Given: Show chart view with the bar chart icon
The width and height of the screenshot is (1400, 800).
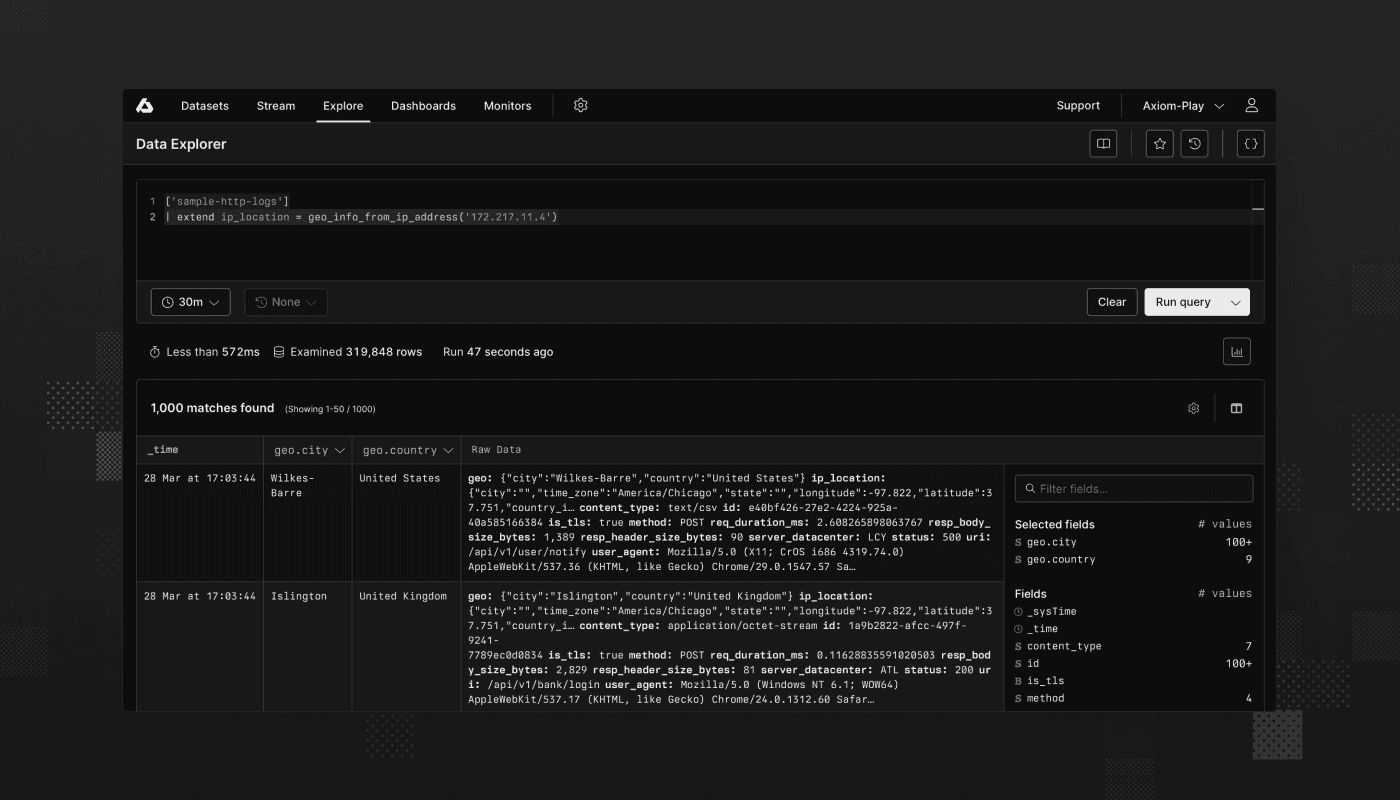Looking at the screenshot, I should (x=1237, y=351).
